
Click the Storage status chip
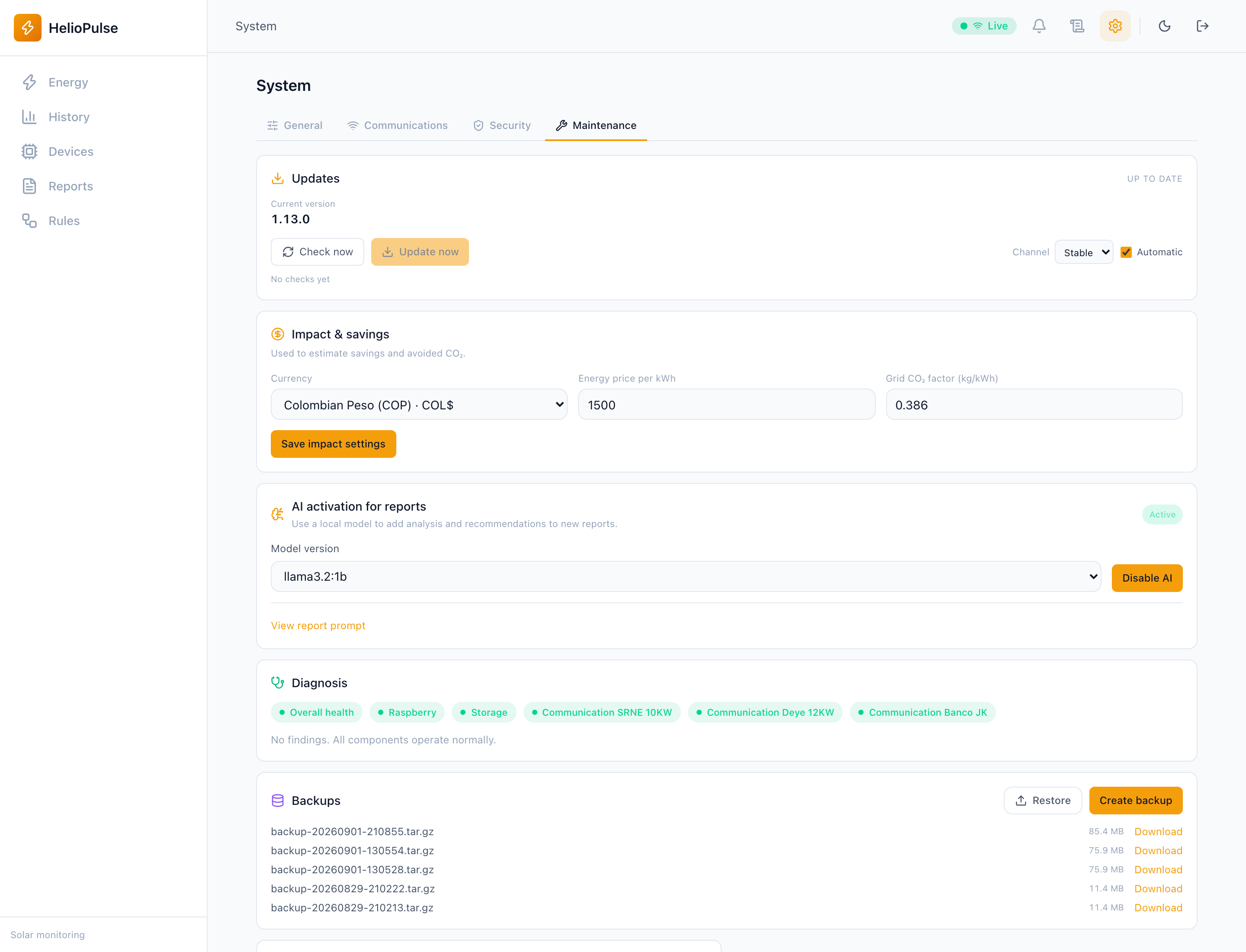pyautogui.click(x=484, y=712)
